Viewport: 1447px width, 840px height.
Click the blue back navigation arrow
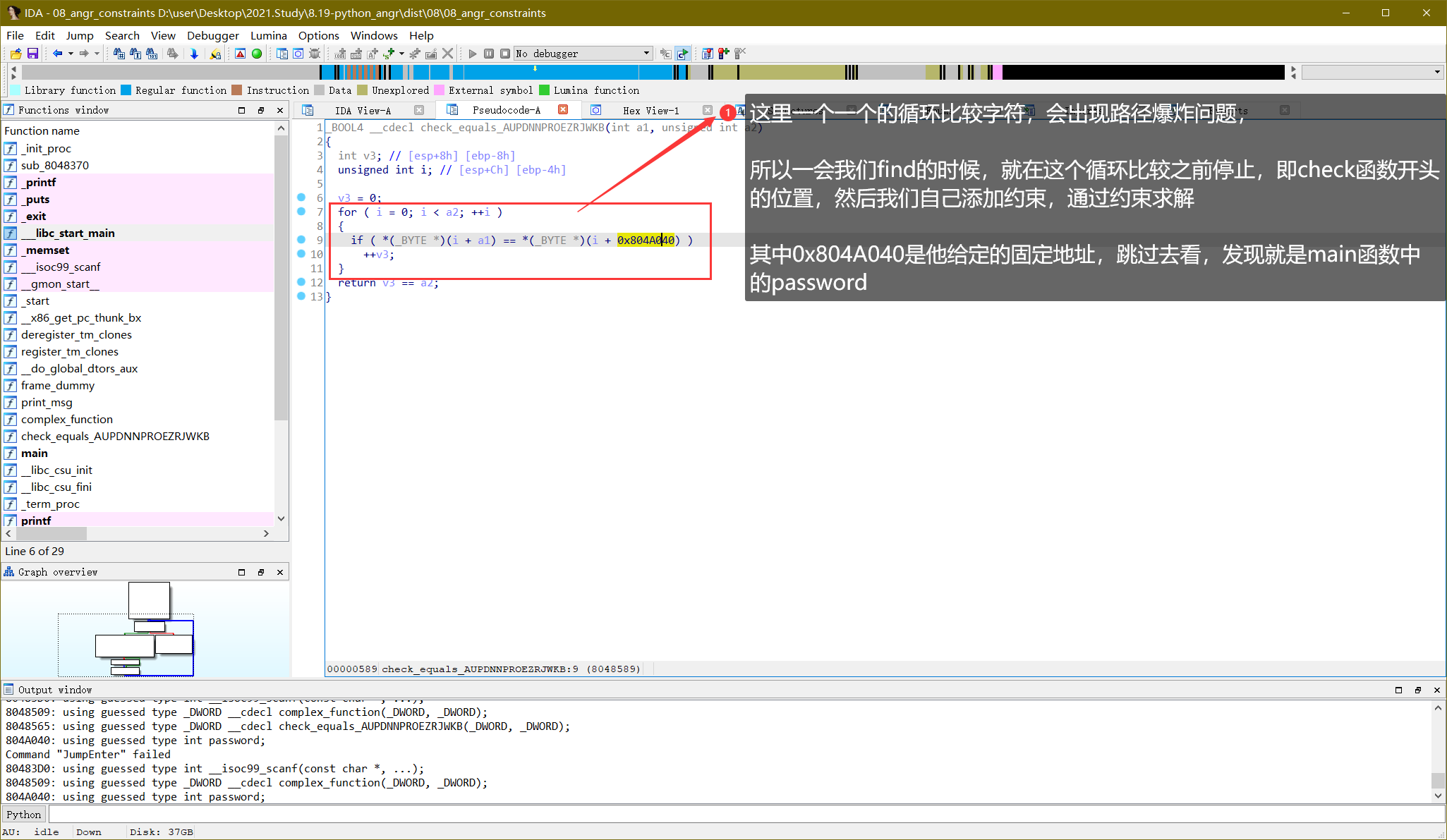click(x=57, y=54)
